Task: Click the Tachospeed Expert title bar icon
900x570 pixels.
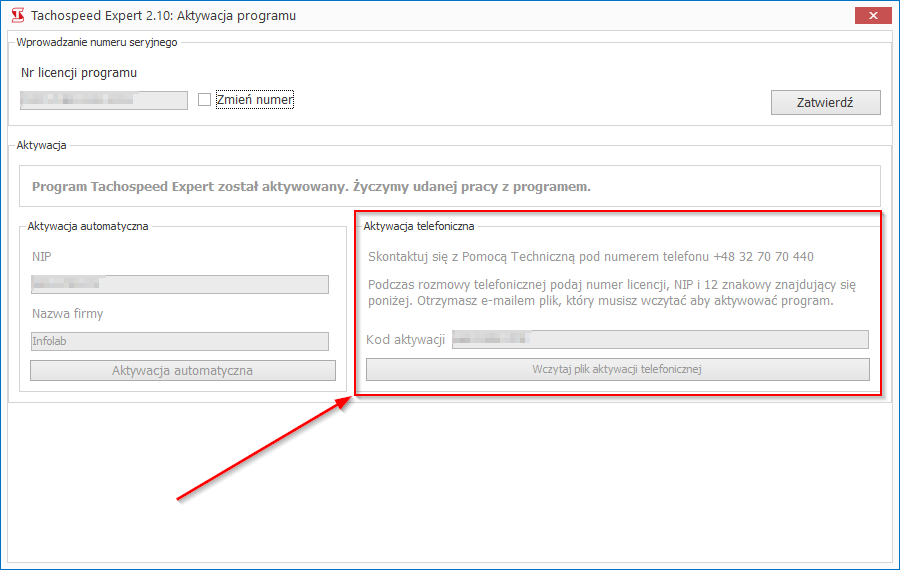Action: [18, 15]
